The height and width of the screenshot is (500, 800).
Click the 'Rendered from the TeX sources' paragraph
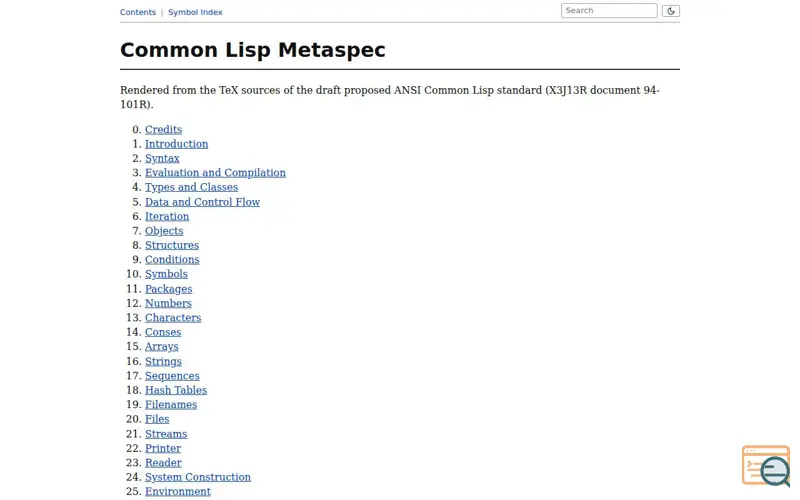390,97
